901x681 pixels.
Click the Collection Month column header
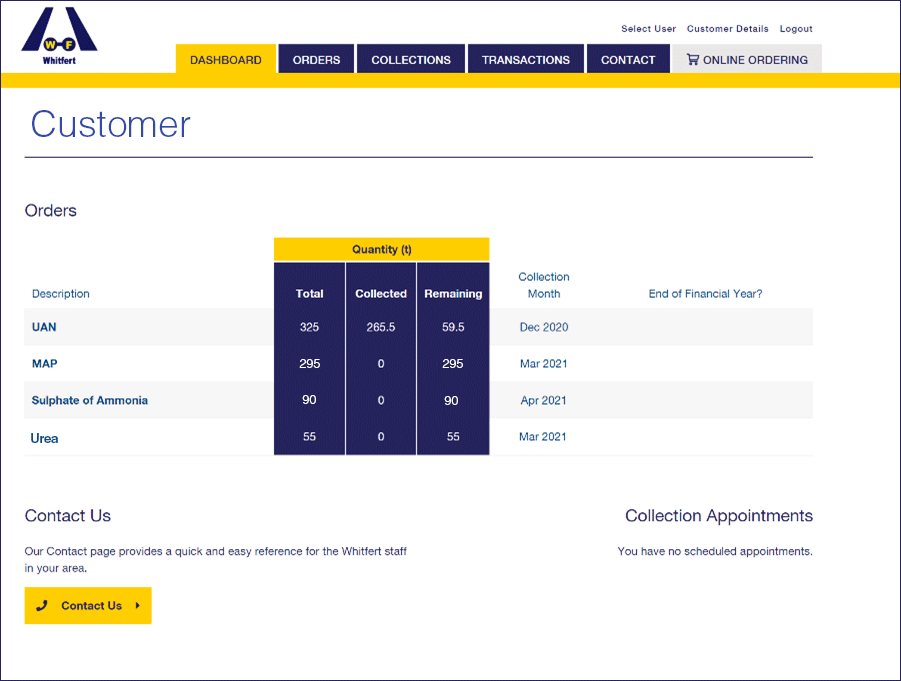(x=544, y=285)
